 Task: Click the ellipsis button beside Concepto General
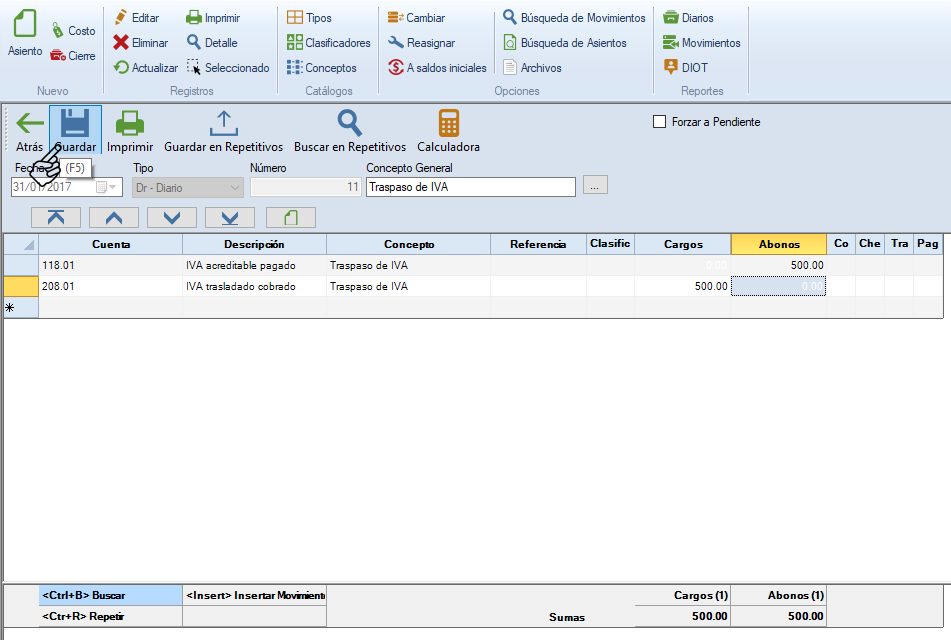click(595, 186)
